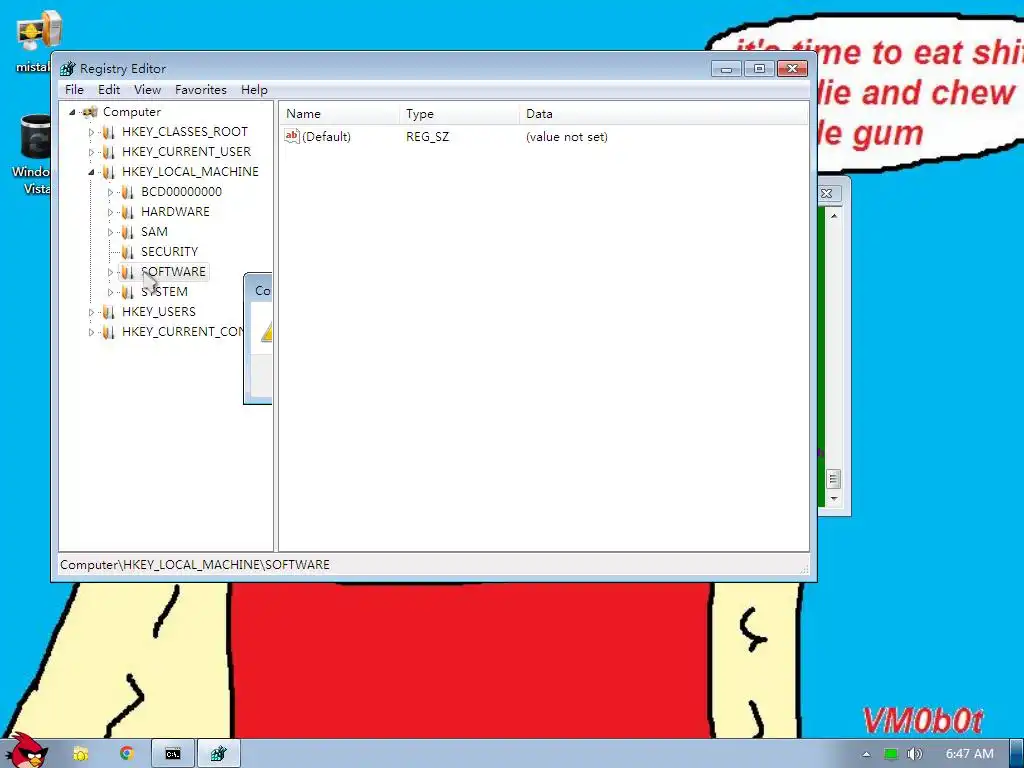This screenshot has width=1024, height=768.
Task: Click the Name column header
Action: pyautogui.click(x=340, y=114)
